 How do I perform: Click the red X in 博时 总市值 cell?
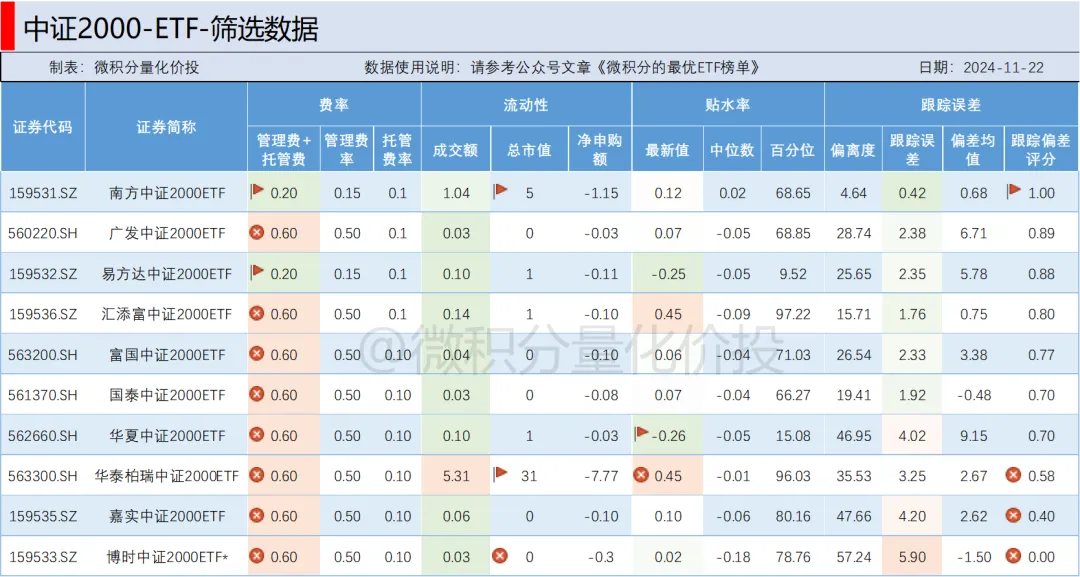pos(500,556)
